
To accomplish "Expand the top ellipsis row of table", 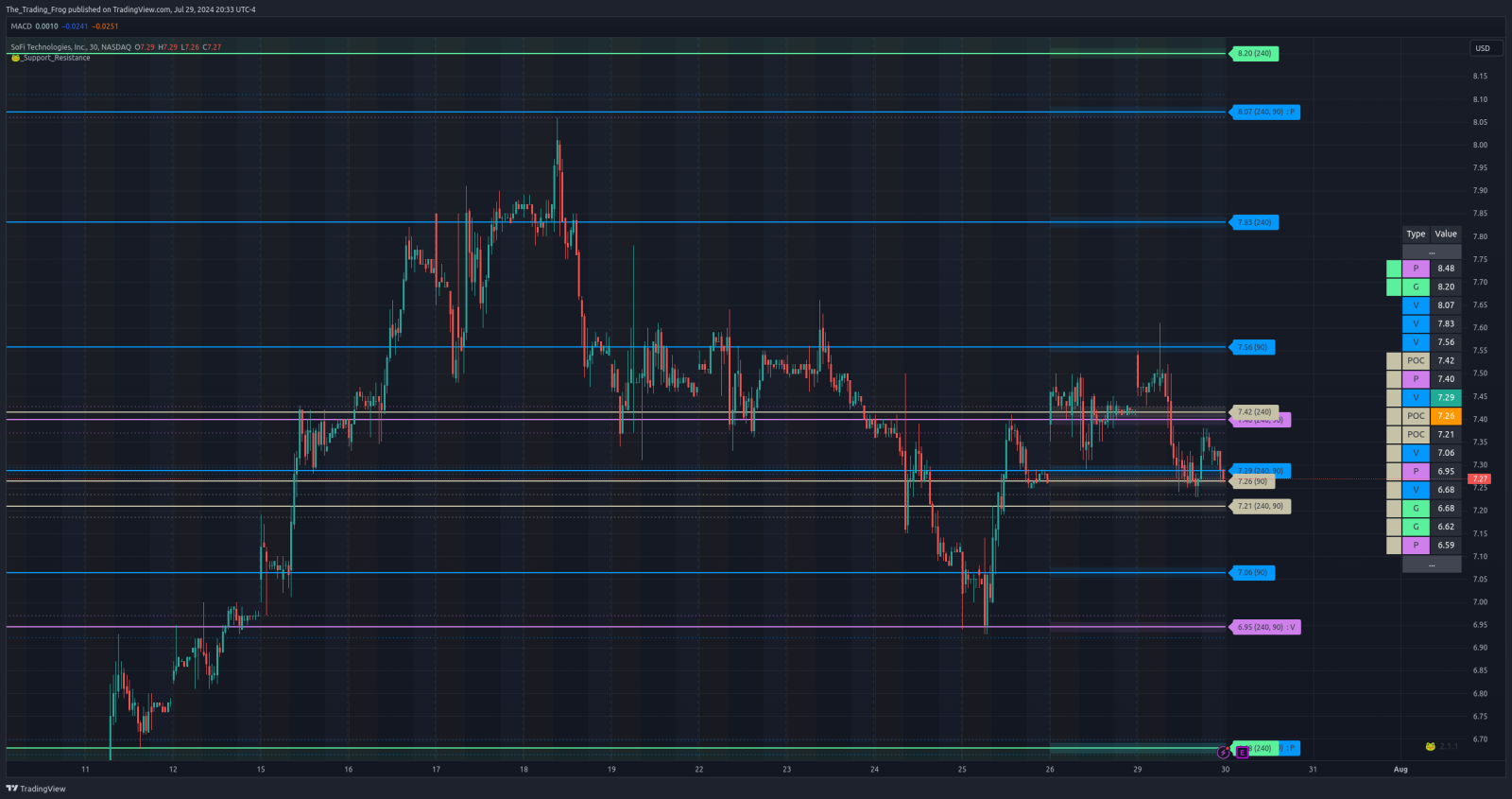I will click(1432, 252).
